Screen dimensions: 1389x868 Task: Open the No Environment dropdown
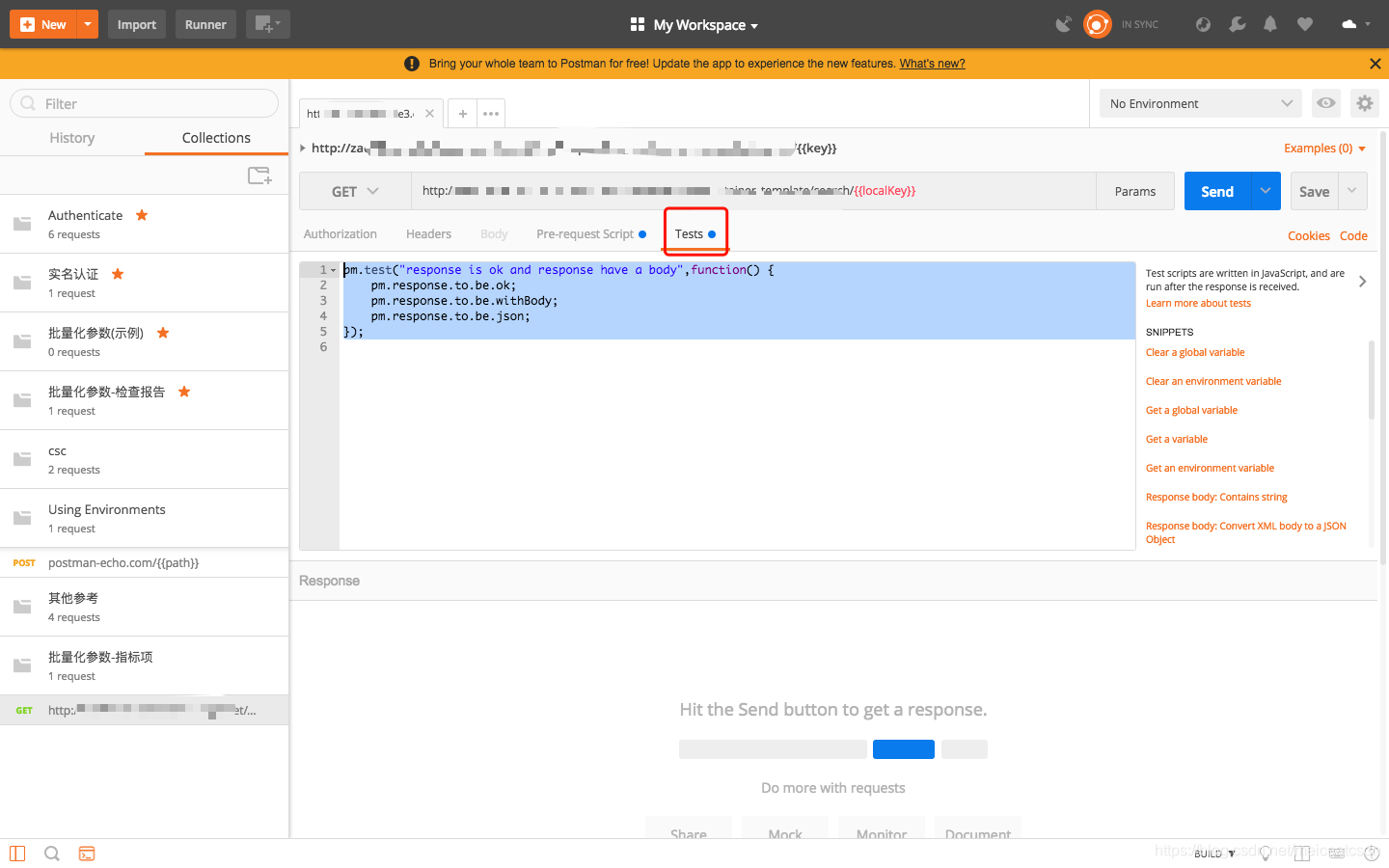click(x=1201, y=103)
